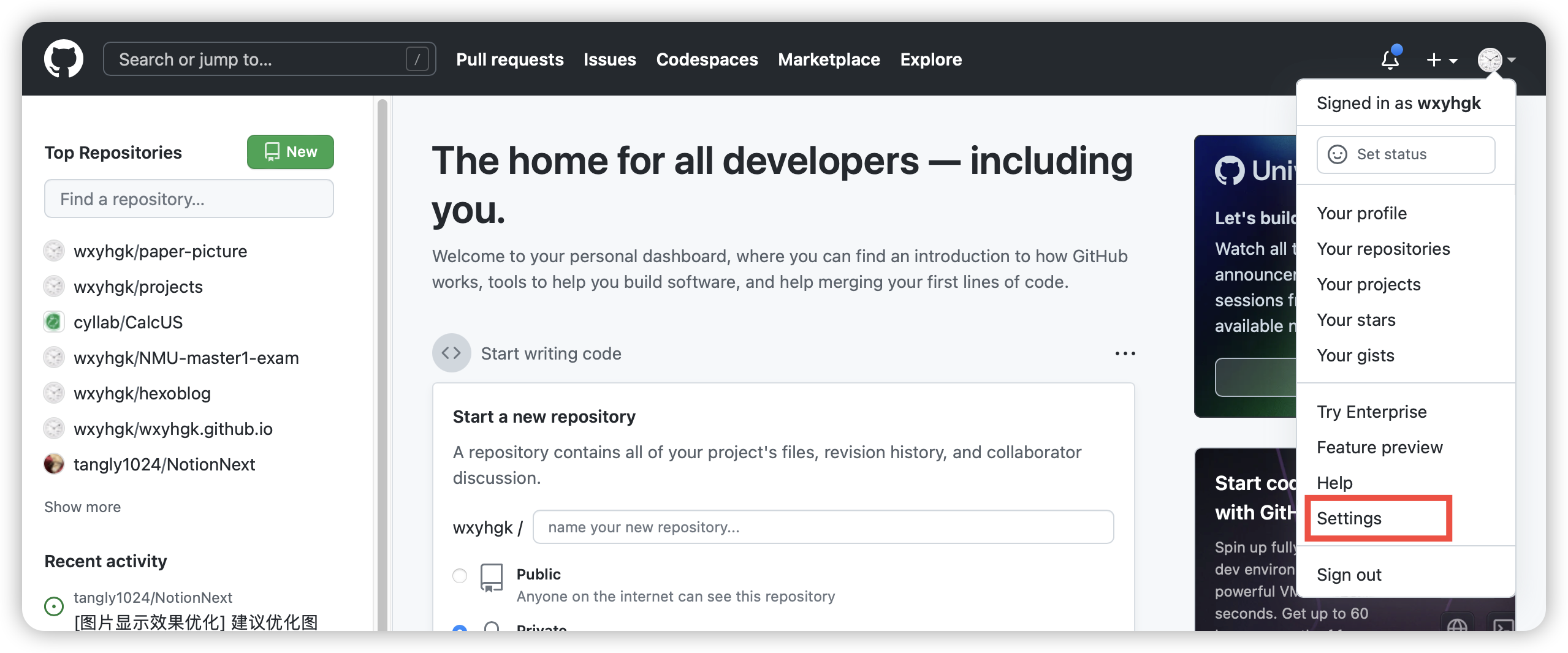Open the wxyhgk/hexoblog repository link
Image resolution: width=1568 pixels, height=653 pixels.
142,393
